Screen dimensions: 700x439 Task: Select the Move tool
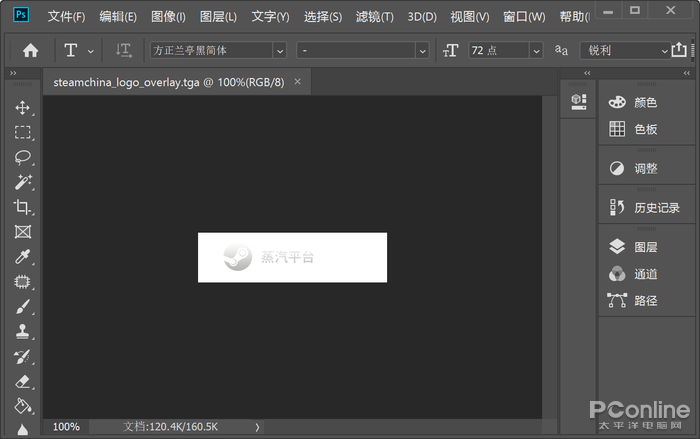(22, 107)
